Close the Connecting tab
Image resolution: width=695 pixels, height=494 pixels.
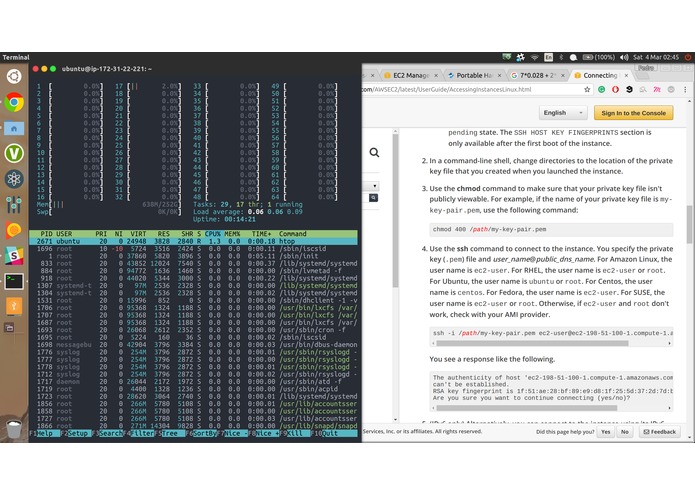626,76
